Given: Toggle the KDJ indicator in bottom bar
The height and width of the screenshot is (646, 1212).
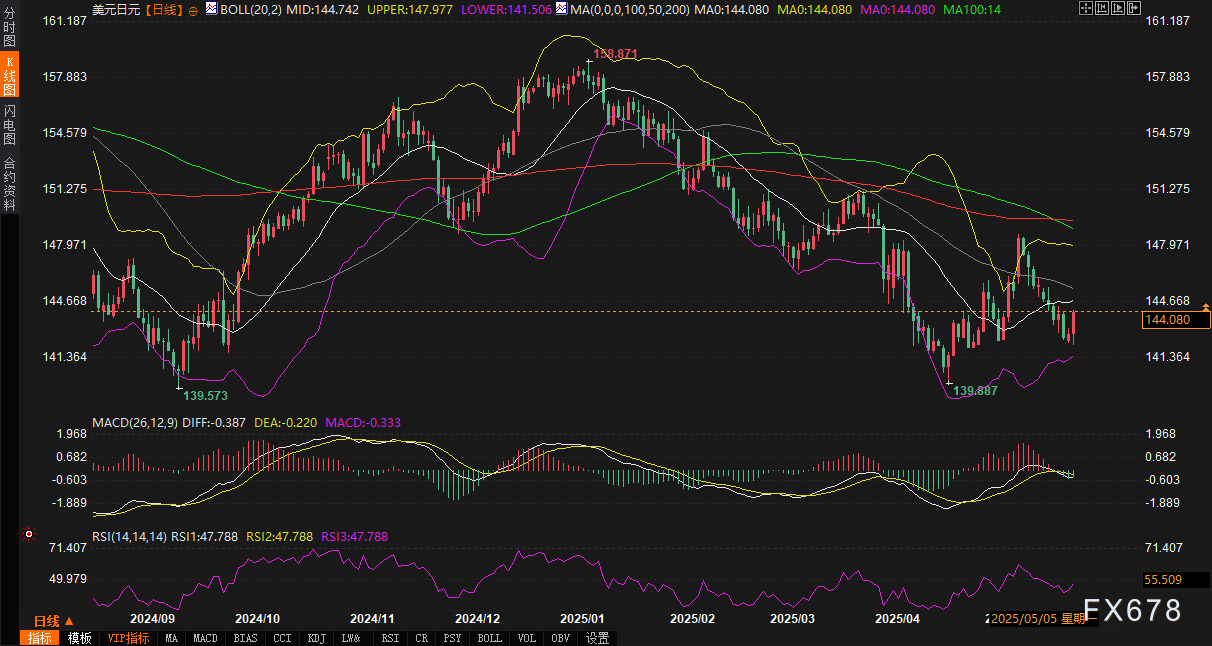Looking at the screenshot, I should 317,638.
